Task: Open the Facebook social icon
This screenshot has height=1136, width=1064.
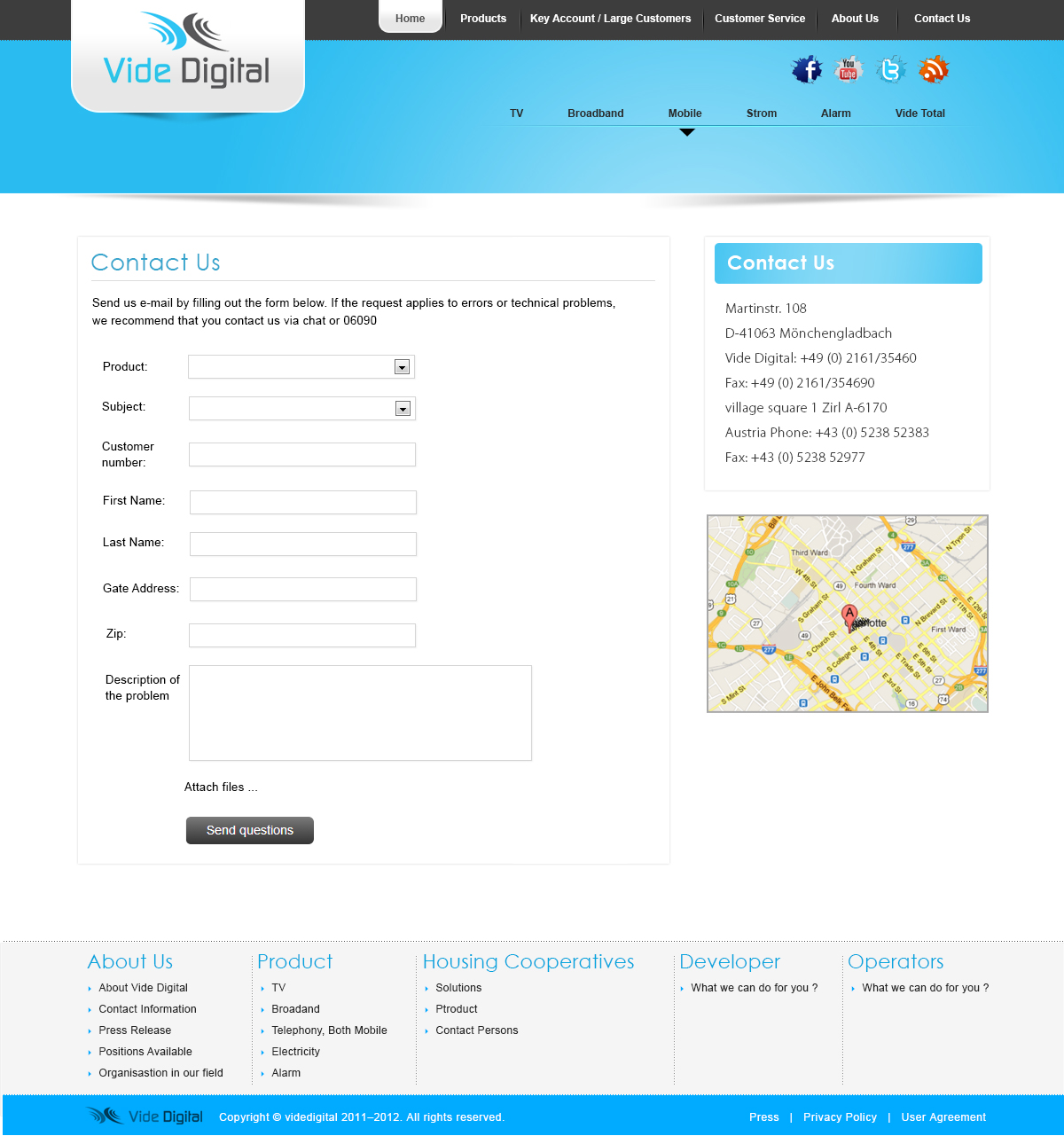Action: [x=807, y=69]
